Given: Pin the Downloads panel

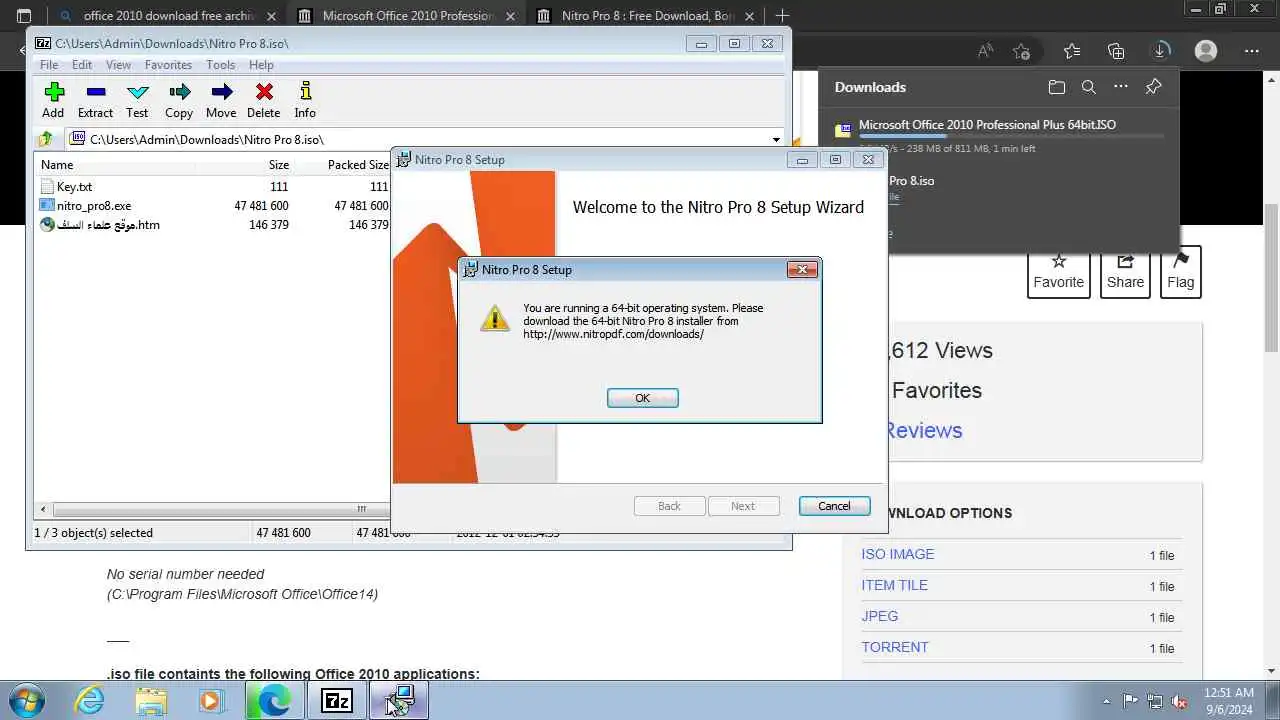Looking at the screenshot, I should (1153, 87).
